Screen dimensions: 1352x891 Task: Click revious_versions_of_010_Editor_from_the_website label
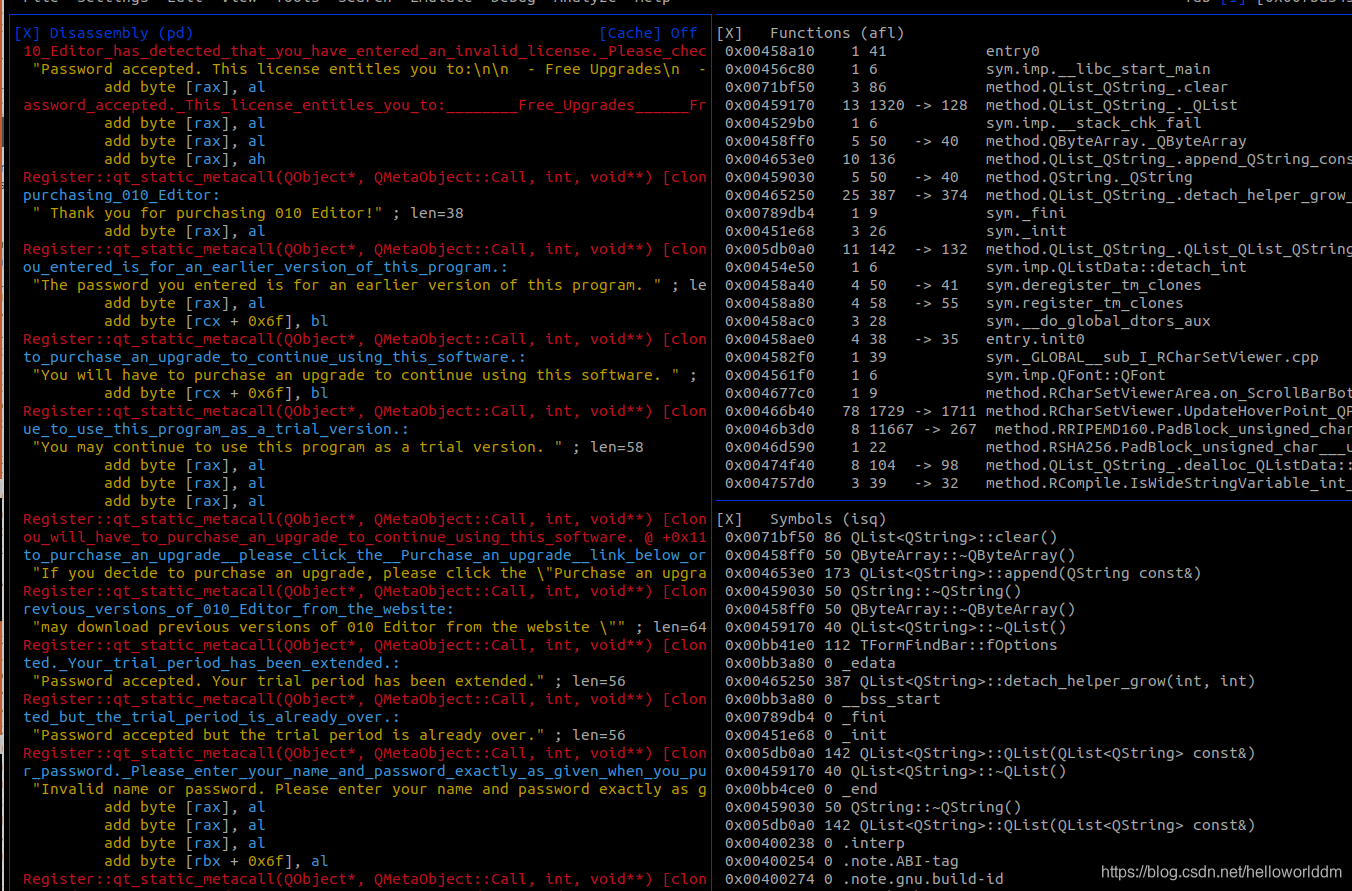(x=238, y=609)
